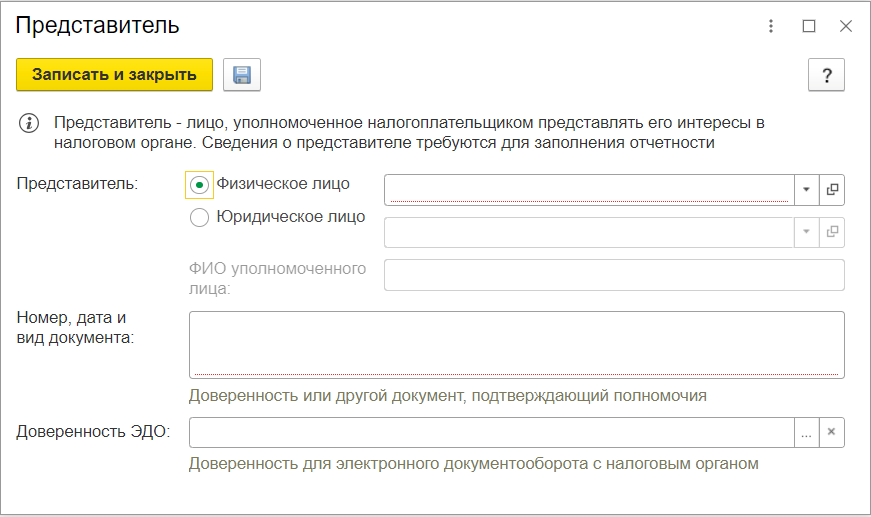Maximize the Представитель window
This screenshot has height=517, width=871.
click(809, 27)
